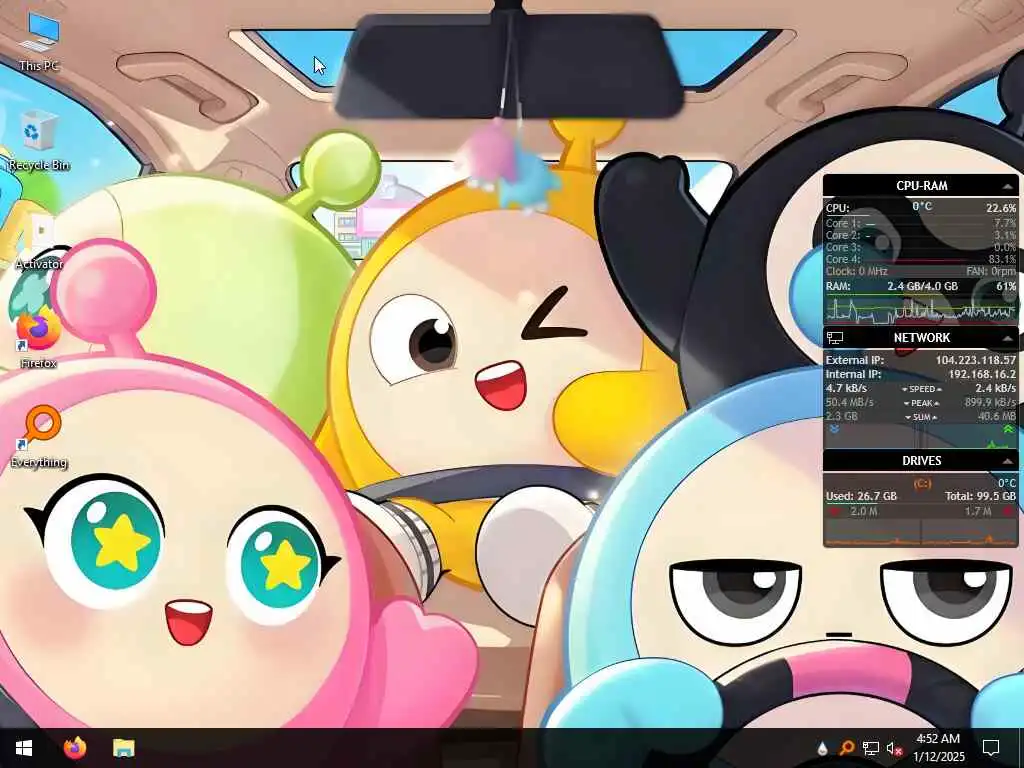Click the SUM label in network widget

921,417
